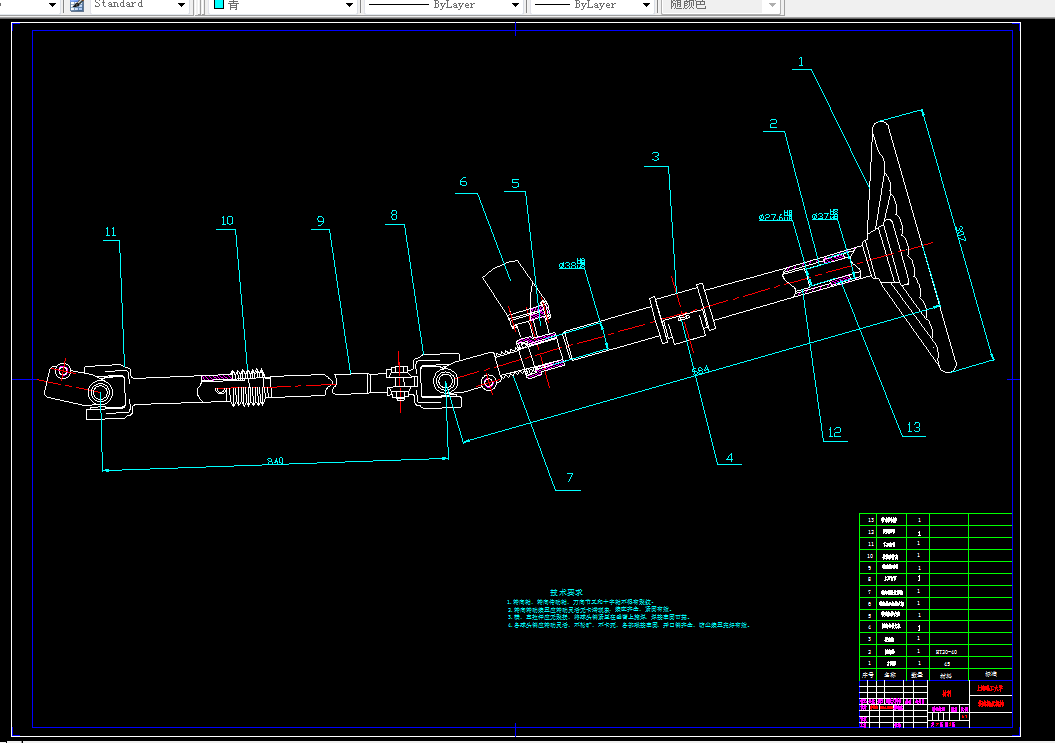The width and height of the screenshot is (1055, 743).
Task: Open the color control dropdown showing 青
Action: 349,5
